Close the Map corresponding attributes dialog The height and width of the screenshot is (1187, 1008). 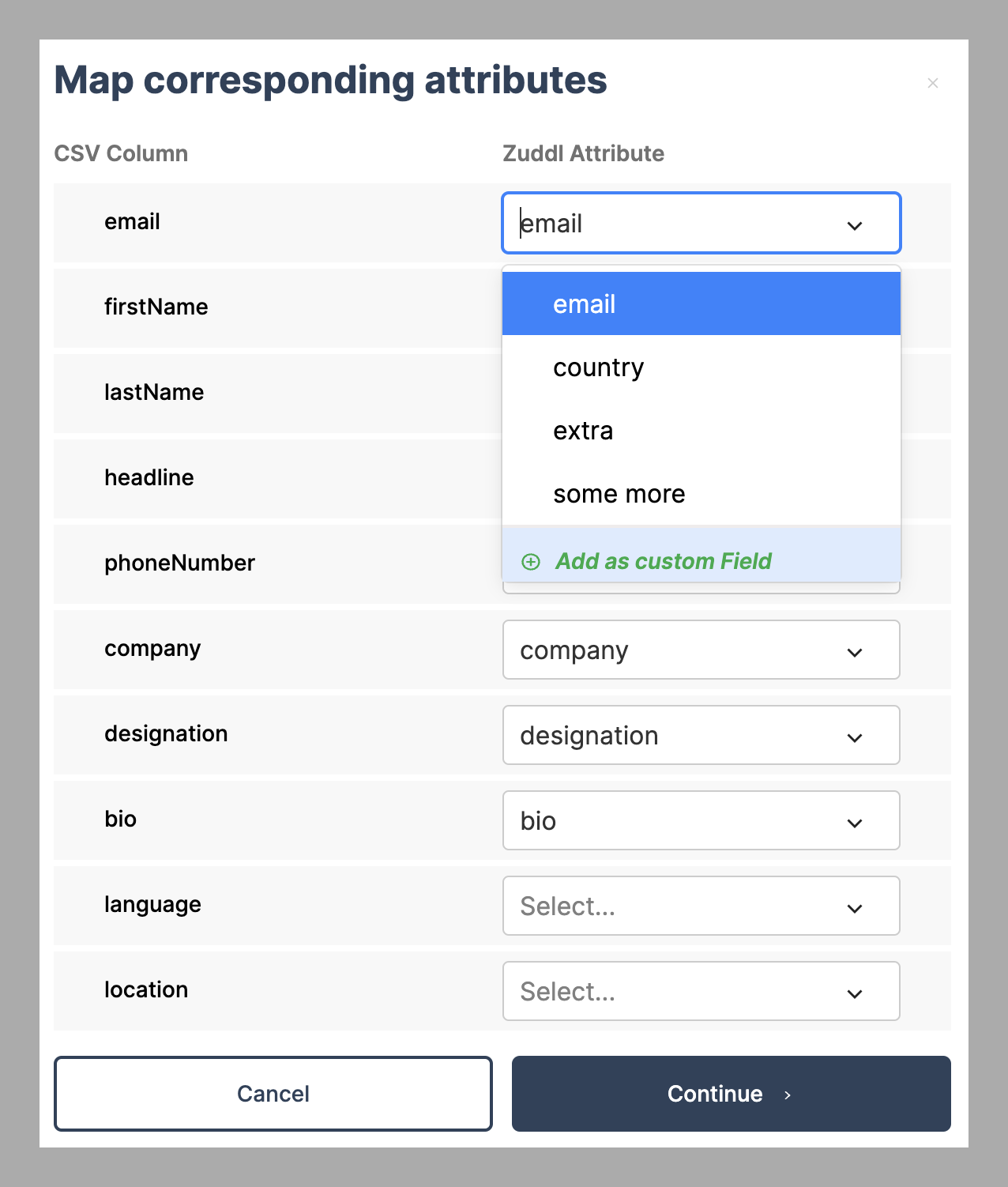coord(933,83)
